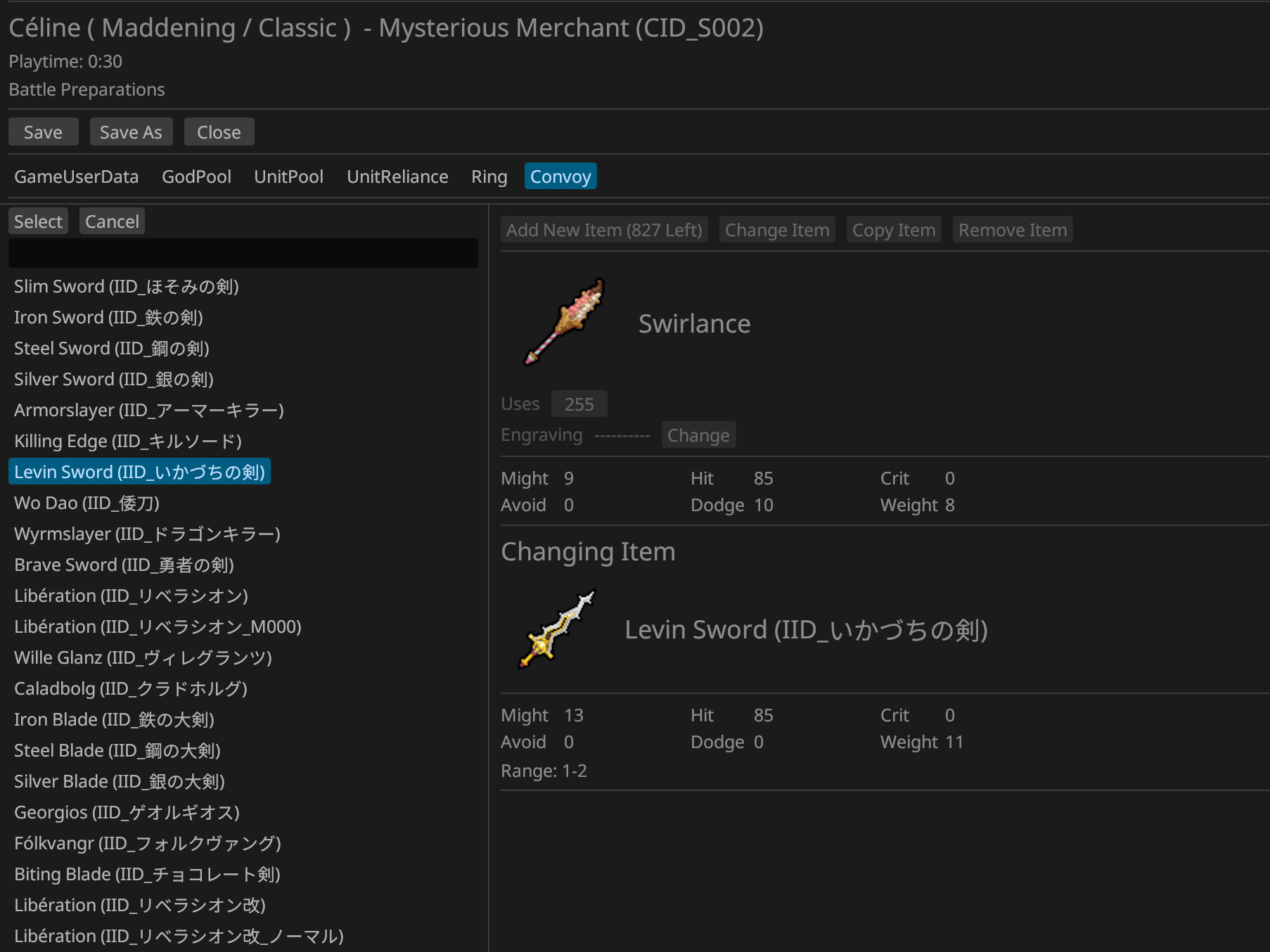This screenshot has height=952, width=1270.
Task: Change the weapon Engraving
Action: [x=698, y=435]
